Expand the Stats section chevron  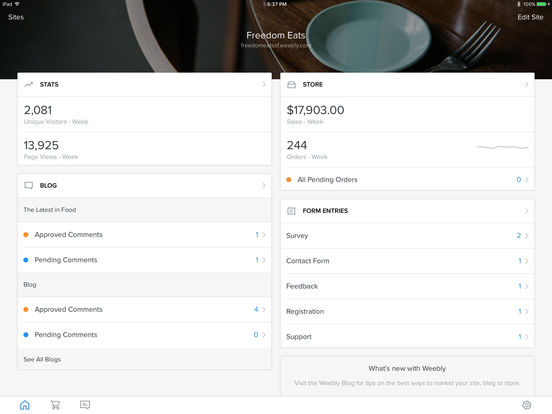(264, 84)
